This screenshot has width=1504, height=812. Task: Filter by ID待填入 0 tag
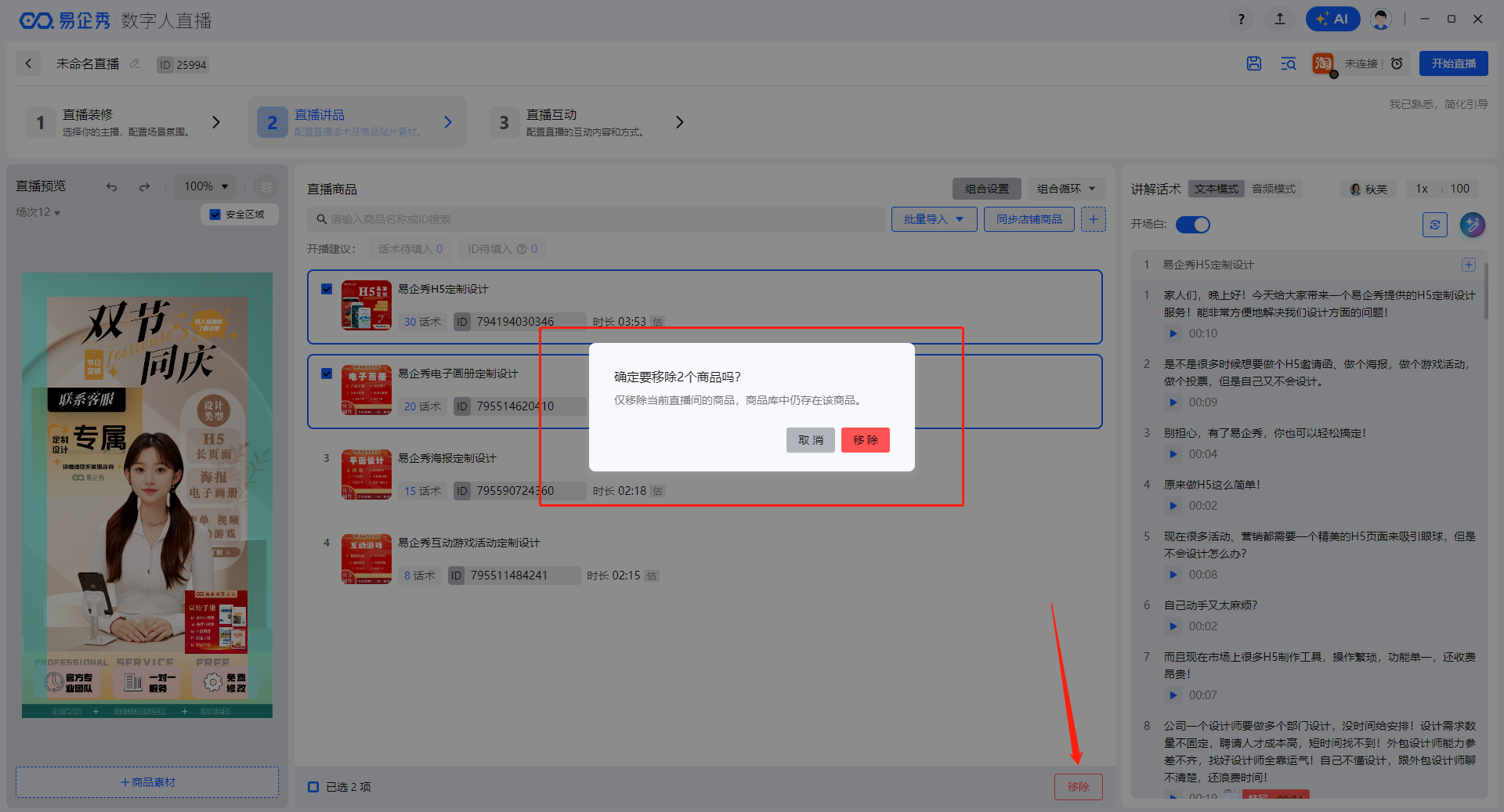pyautogui.click(x=502, y=249)
